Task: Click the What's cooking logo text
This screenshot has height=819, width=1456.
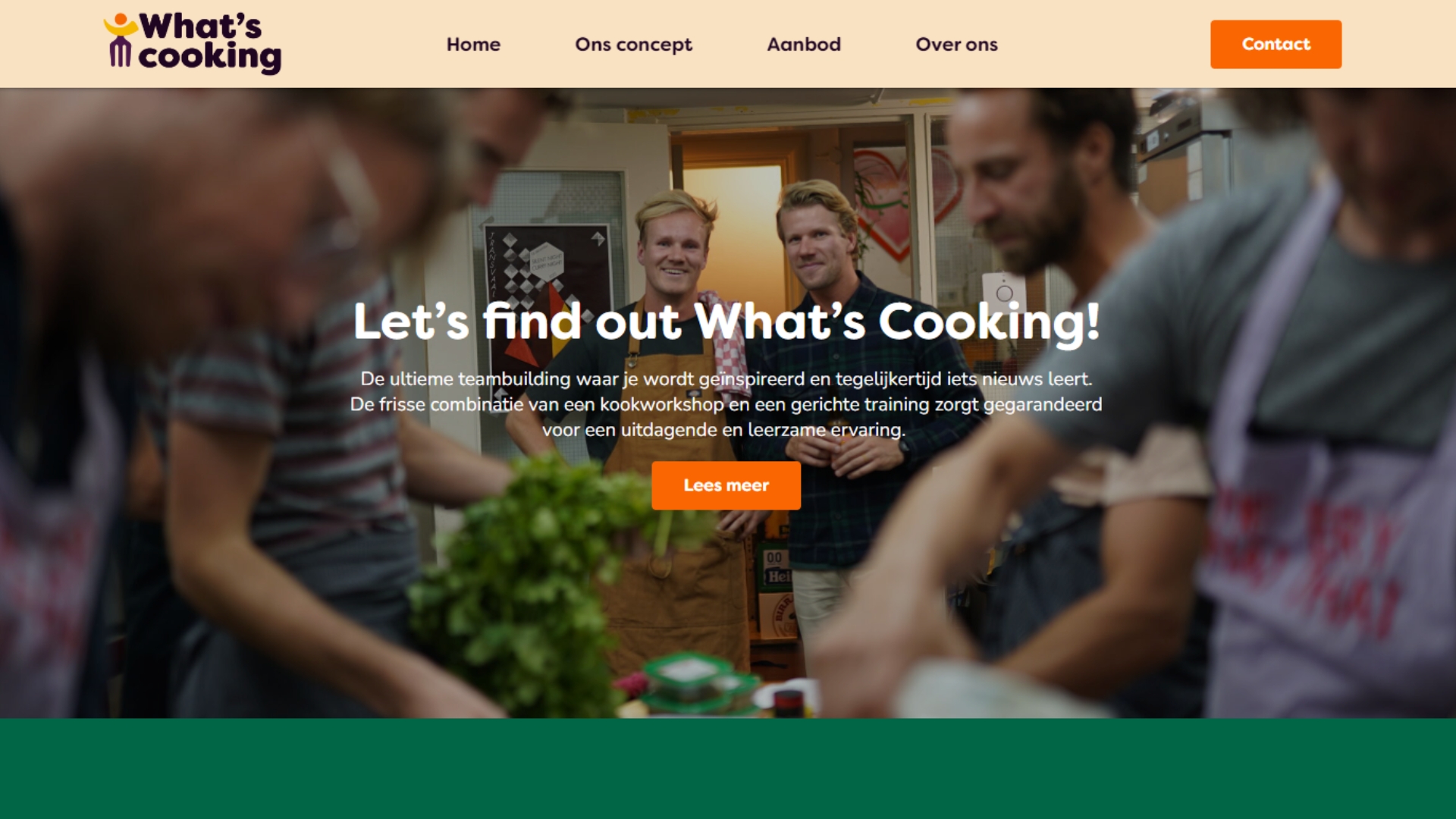Action: pos(209,43)
